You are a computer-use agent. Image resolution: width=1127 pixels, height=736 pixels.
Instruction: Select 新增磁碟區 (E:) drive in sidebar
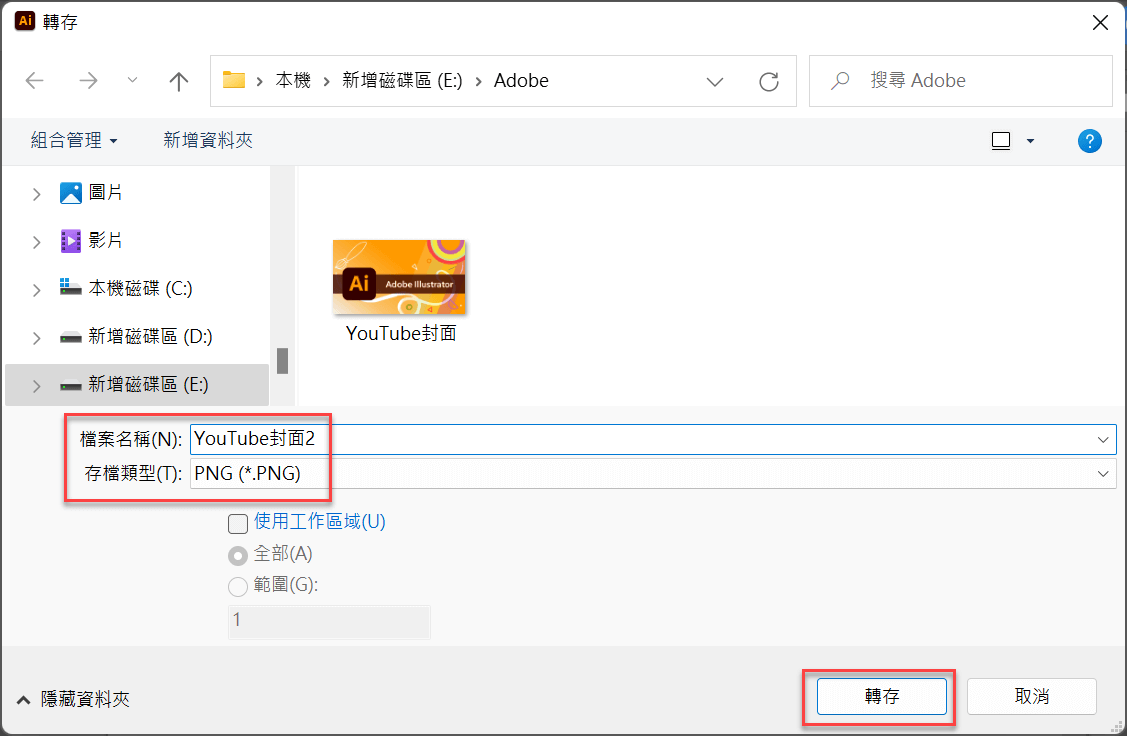[x=148, y=385]
